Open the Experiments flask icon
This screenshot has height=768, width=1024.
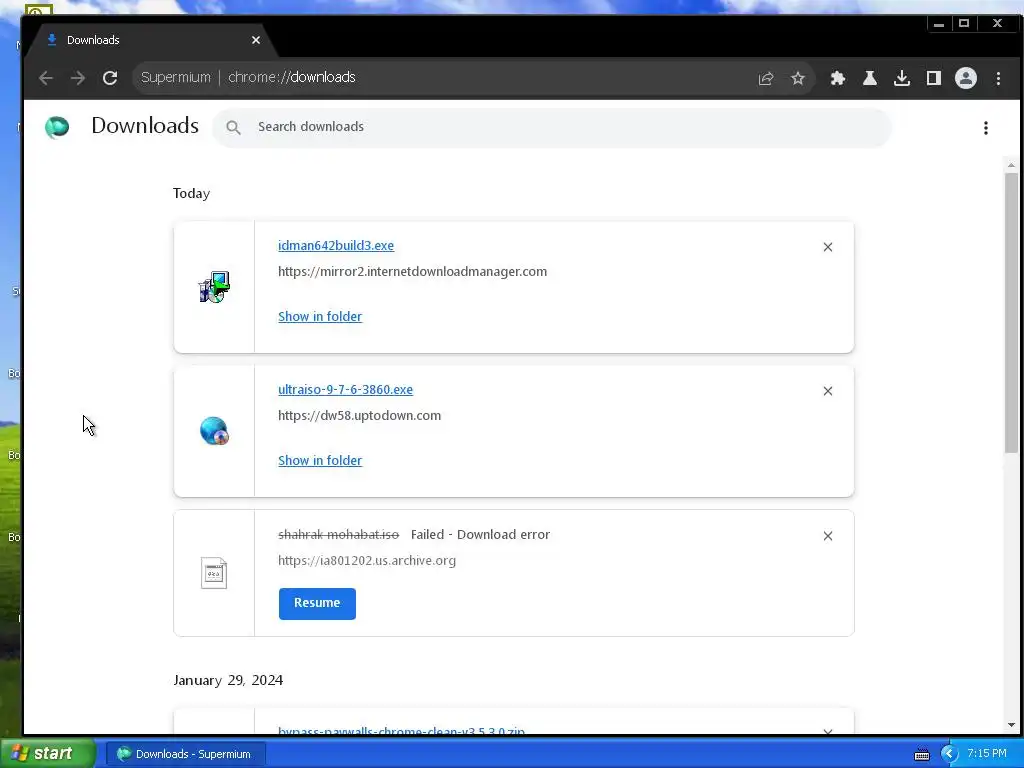tap(869, 78)
